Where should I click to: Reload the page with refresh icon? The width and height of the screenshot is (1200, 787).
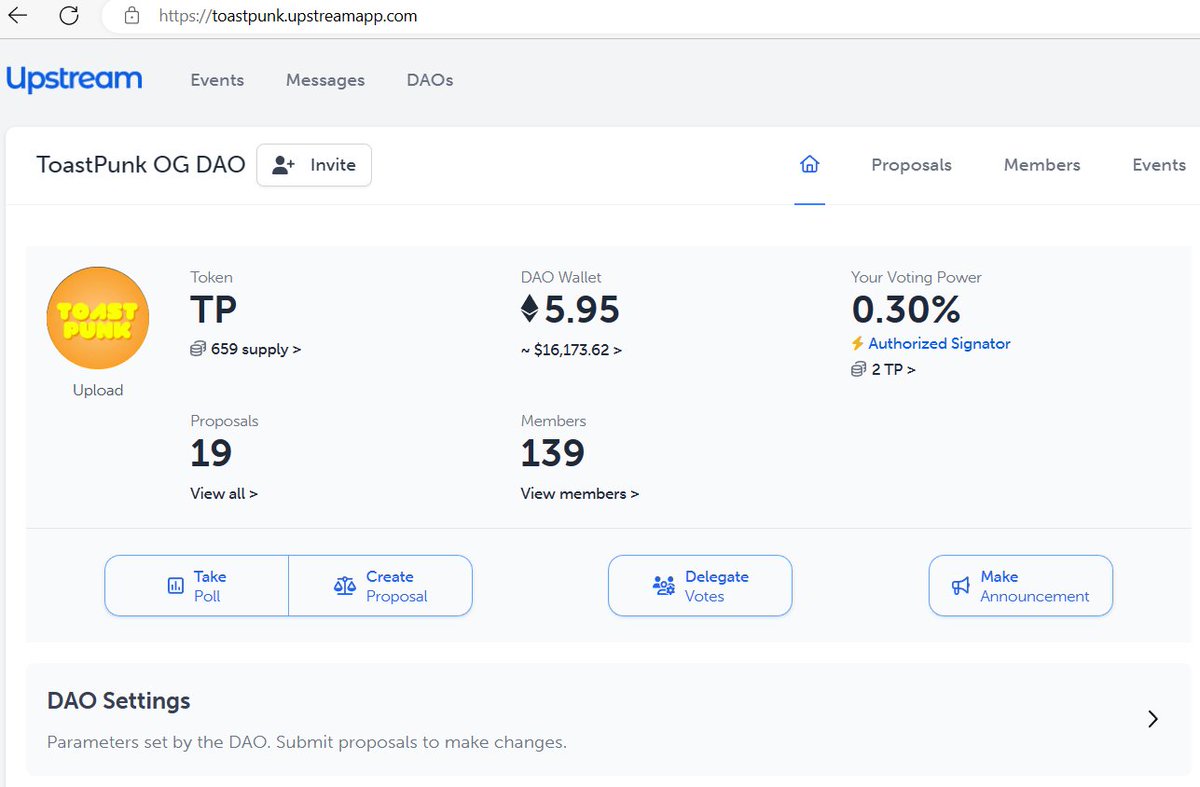click(x=69, y=15)
